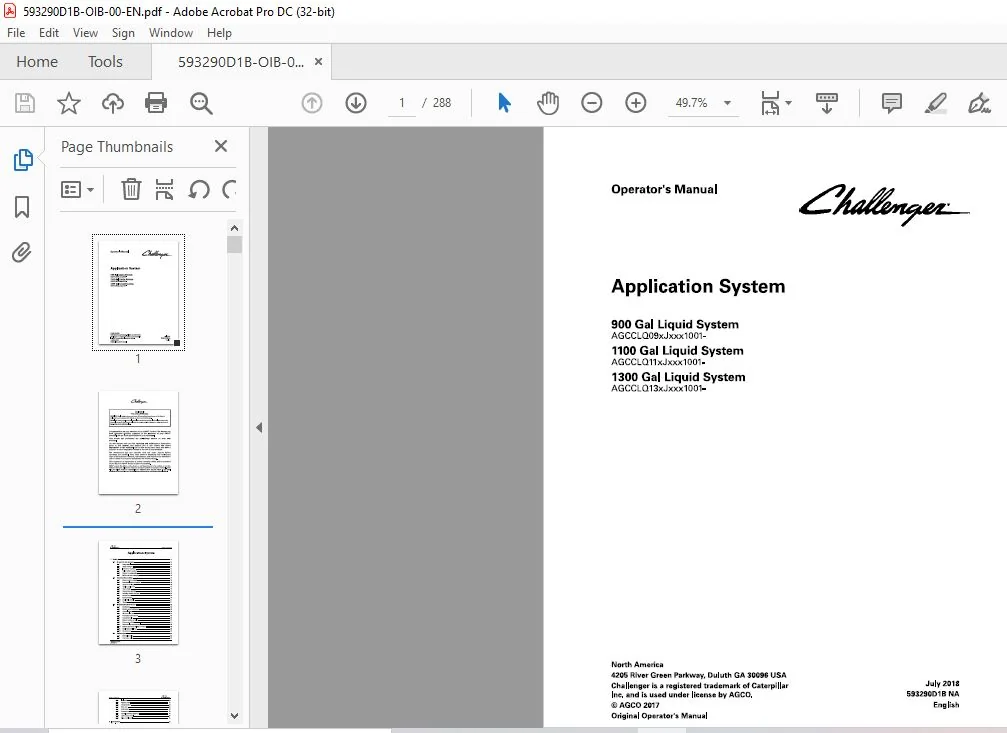Go to next page with the down arrow
This screenshot has width=1007, height=733.
pos(356,103)
